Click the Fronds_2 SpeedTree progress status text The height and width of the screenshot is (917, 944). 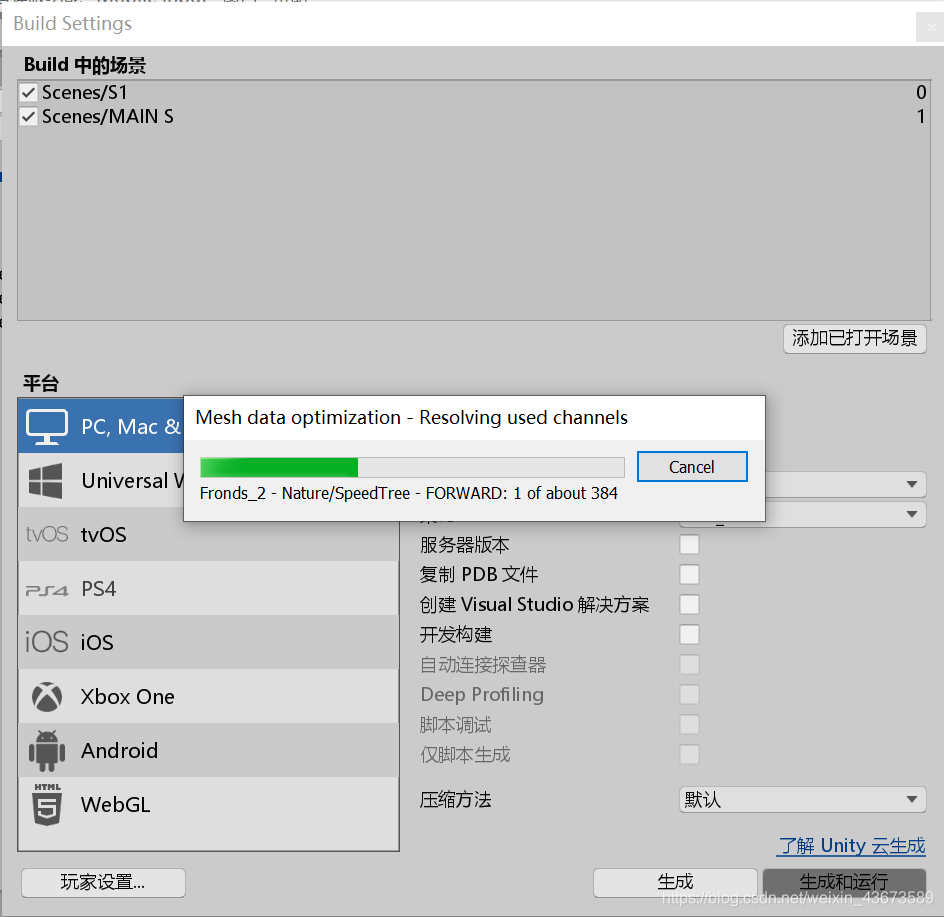(x=409, y=493)
